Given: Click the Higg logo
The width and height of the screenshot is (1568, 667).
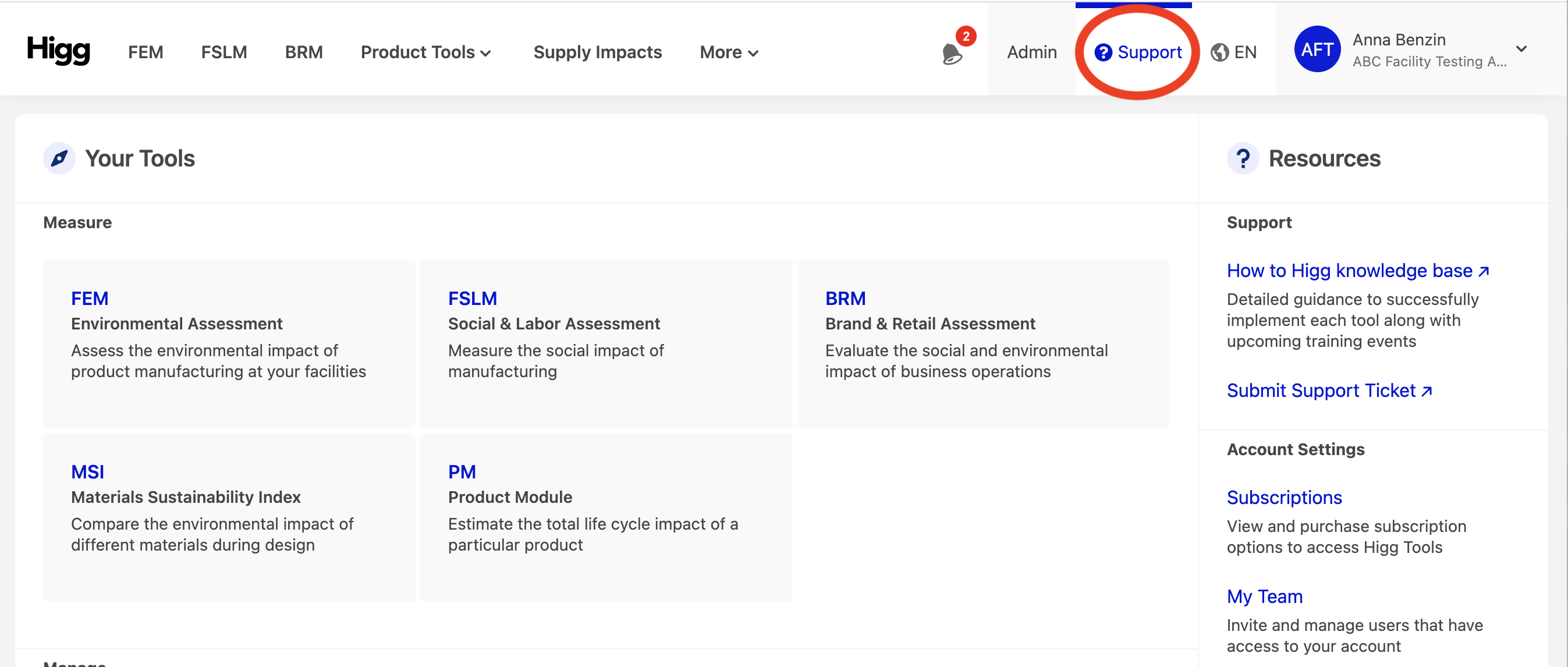Looking at the screenshot, I should click(x=58, y=50).
